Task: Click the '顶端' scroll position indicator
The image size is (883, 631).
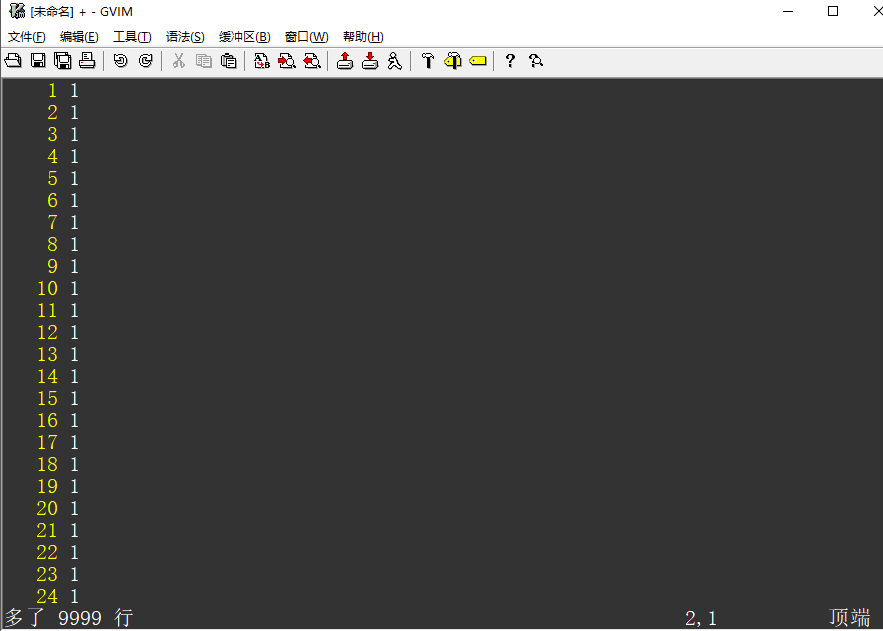Action: tap(849, 617)
